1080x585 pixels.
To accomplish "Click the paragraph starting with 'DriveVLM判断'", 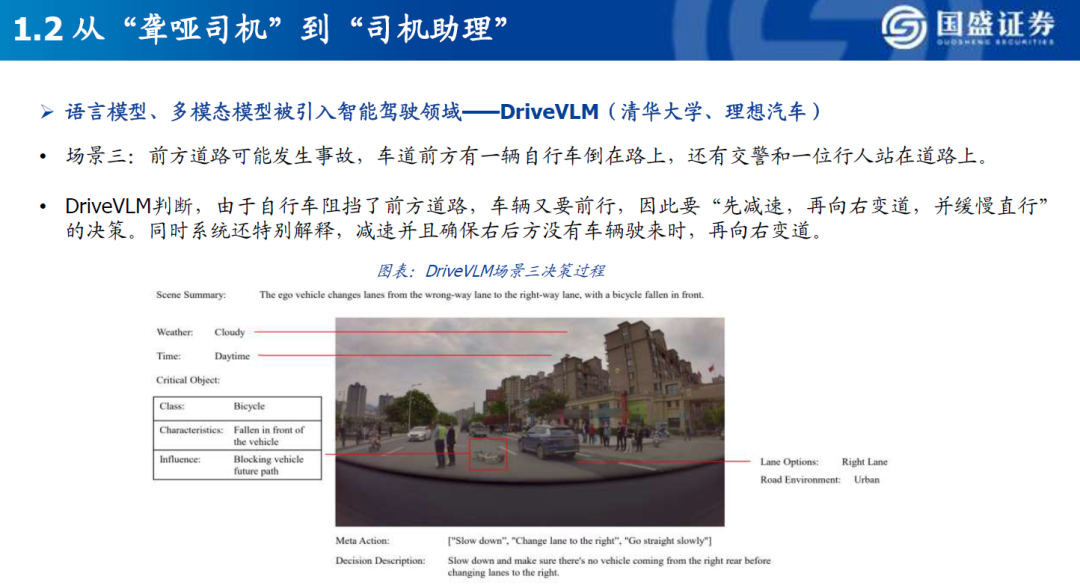I will tap(557, 218).
